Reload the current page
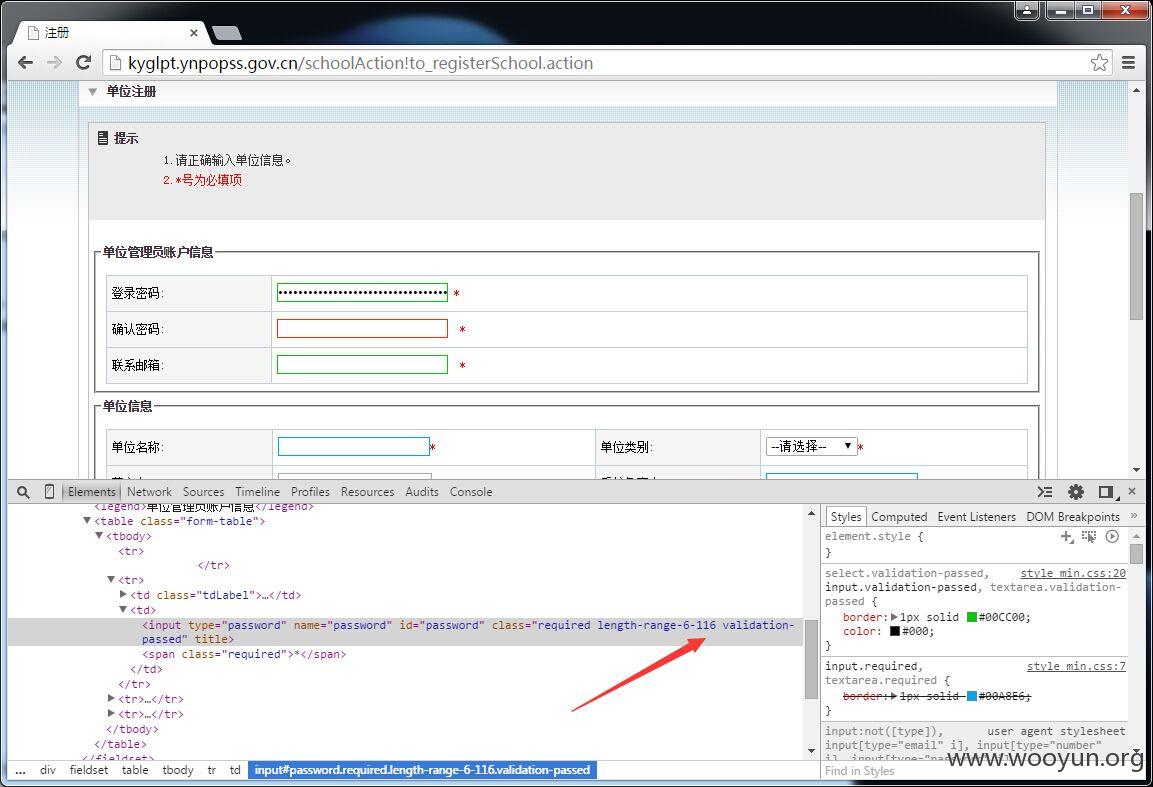Viewport: 1153px width, 787px height. 83,63
